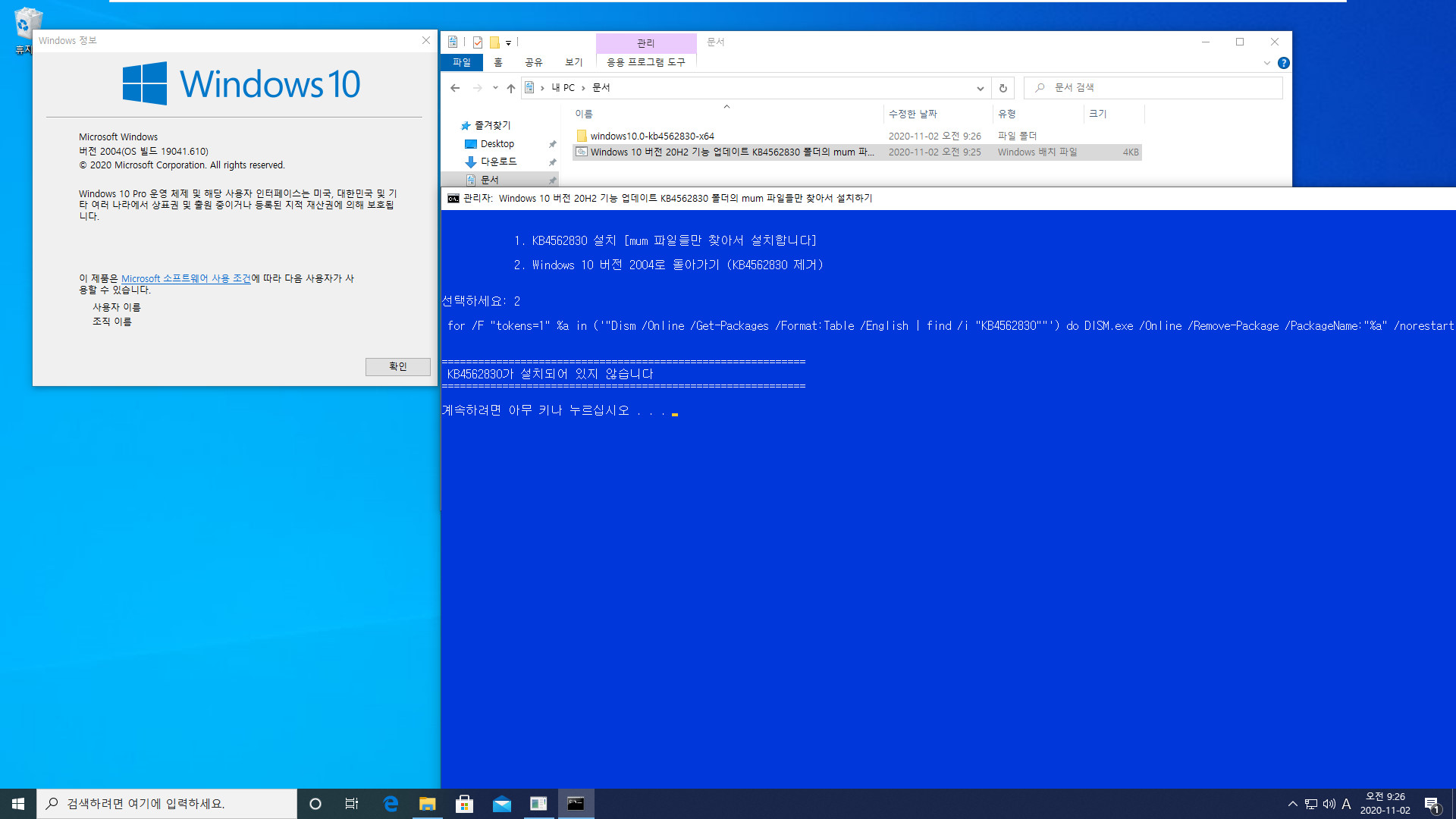Click the pin icon beside Desktop
This screenshot has height=819, width=1456.
[x=552, y=144]
